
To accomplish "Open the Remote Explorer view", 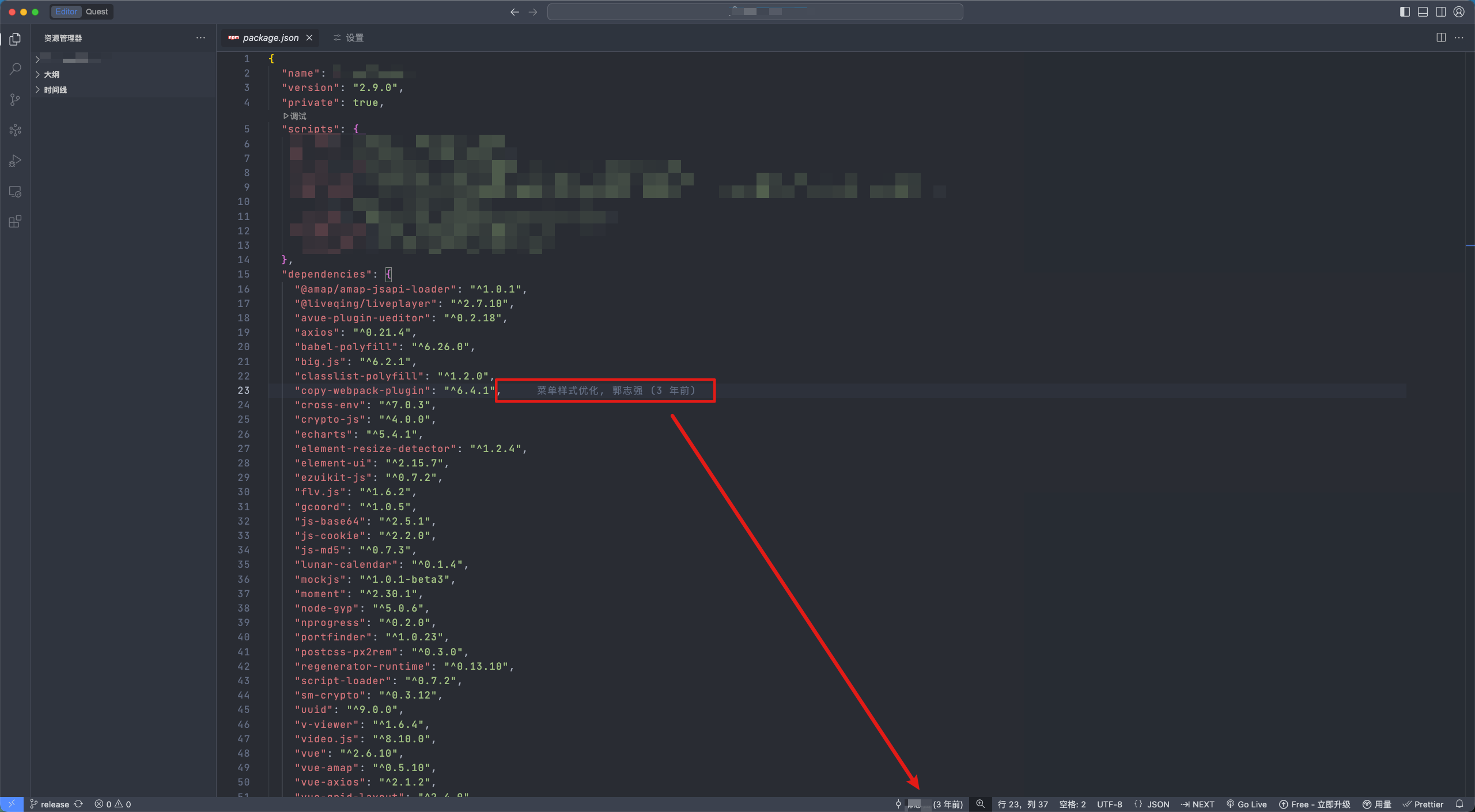I will click(x=16, y=192).
